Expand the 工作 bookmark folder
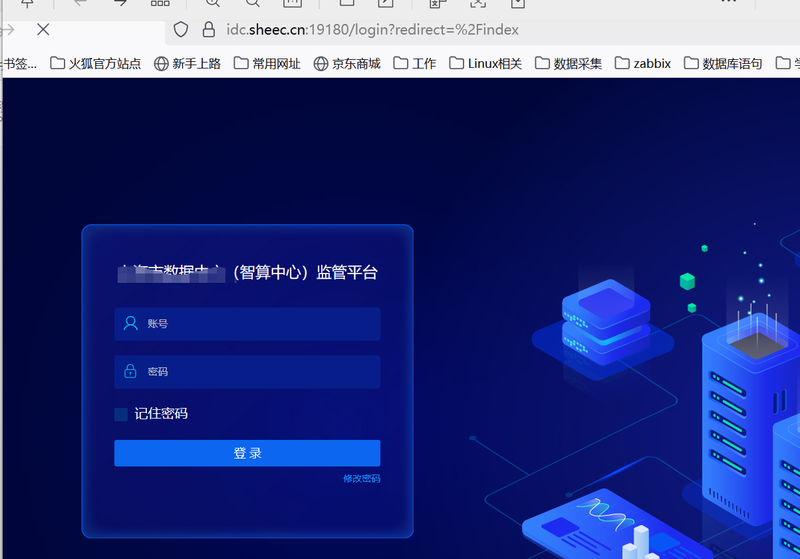Screen dimensions: 800x559 [x=415, y=63]
